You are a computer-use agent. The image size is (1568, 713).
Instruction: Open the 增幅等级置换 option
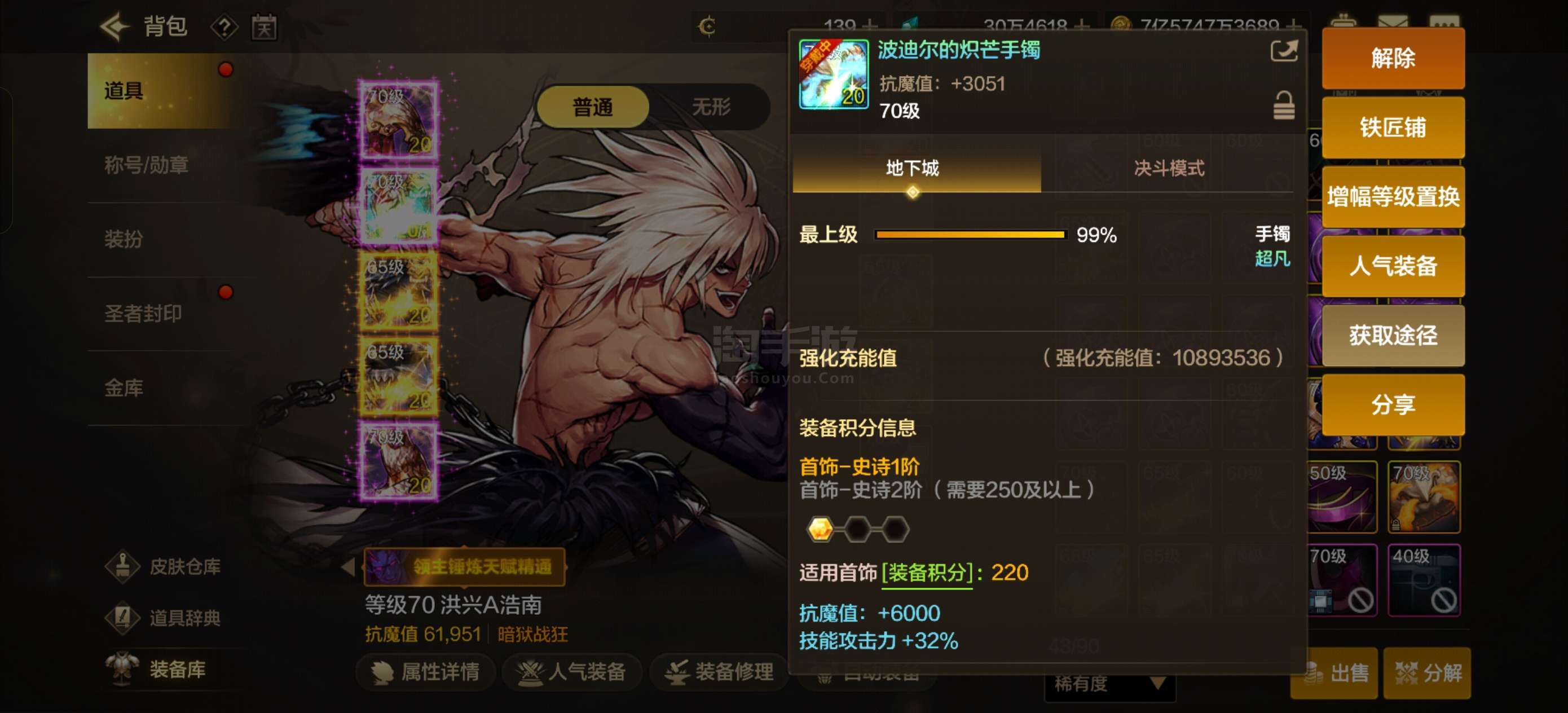(x=1393, y=197)
